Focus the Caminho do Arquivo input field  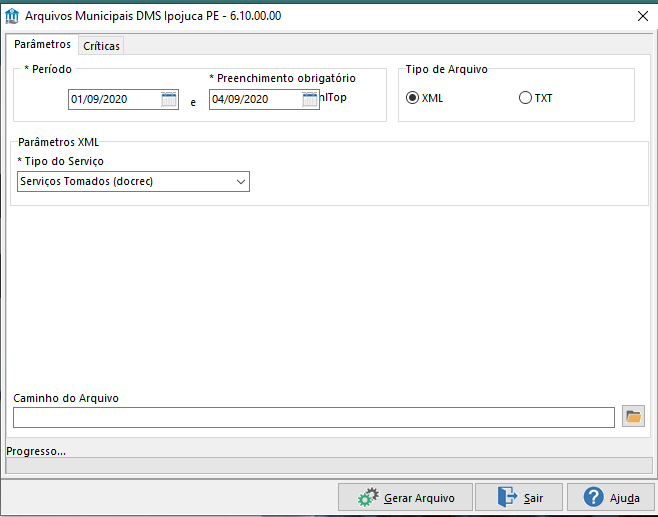(x=314, y=418)
